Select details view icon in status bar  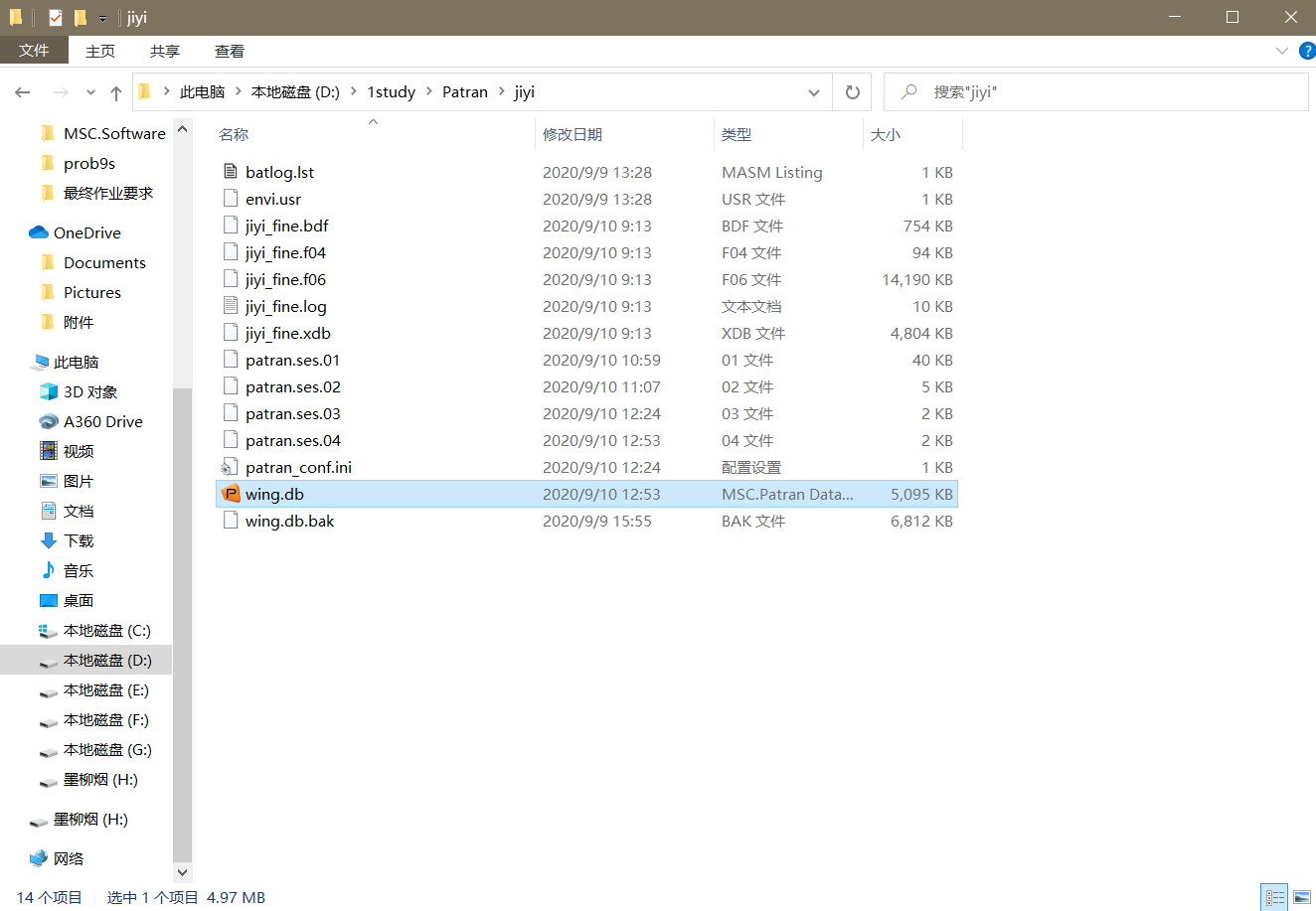(1274, 897)
